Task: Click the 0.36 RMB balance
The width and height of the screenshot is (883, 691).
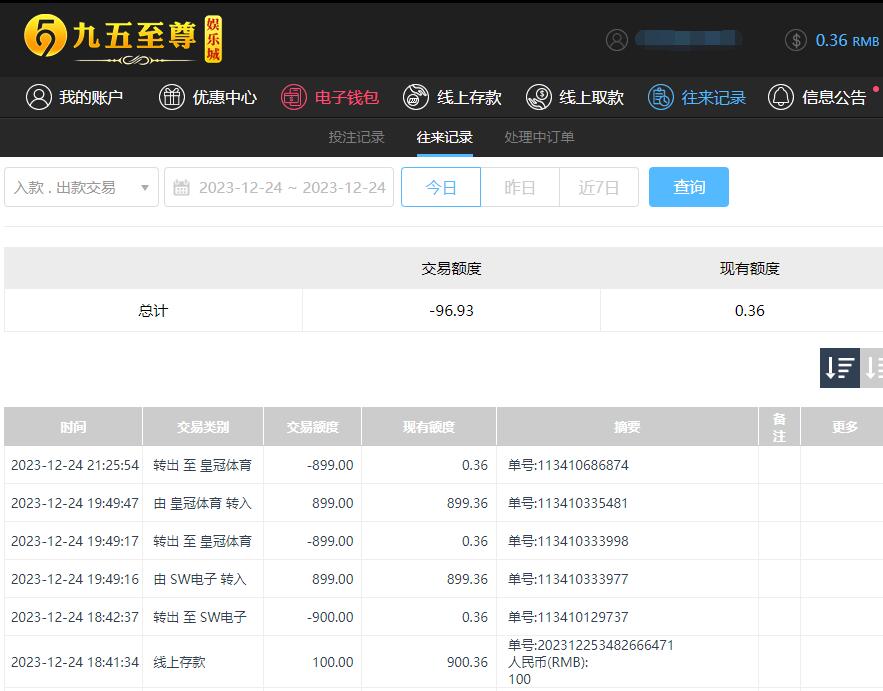Action: click(x=846, y=40)
